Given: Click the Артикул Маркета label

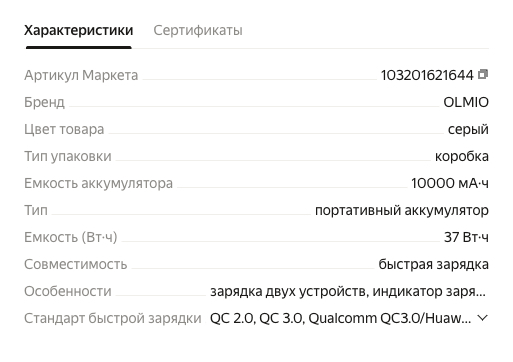Looking at the screenshot, I should coord(81,75).
